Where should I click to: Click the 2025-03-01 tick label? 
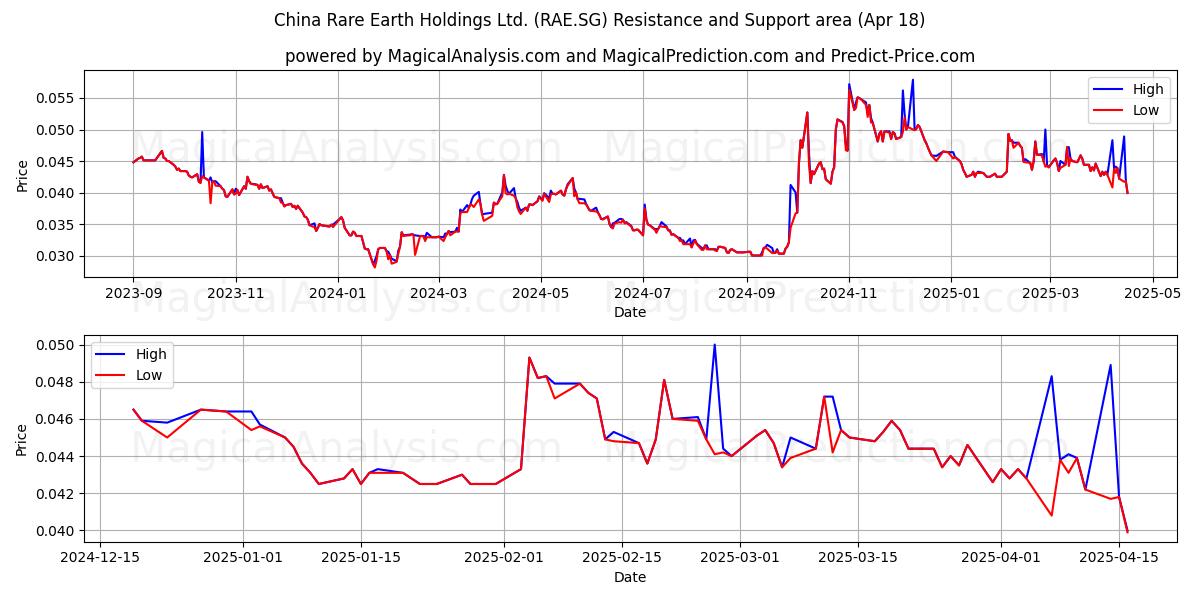(x=740, y=558)
